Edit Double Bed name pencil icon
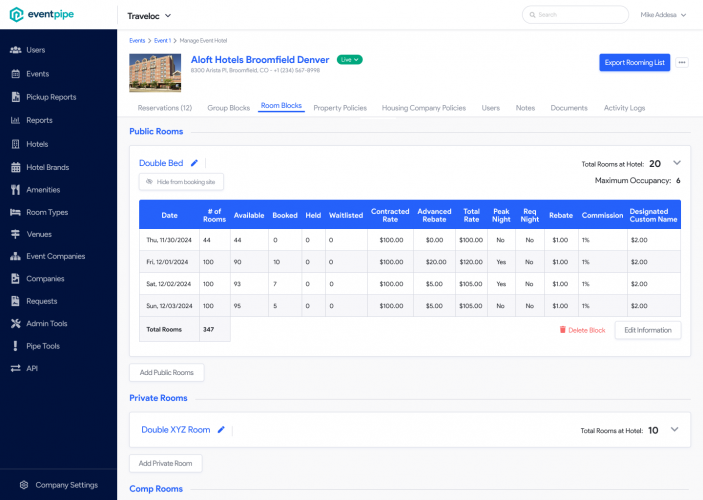This screenshot has width=703, height=500. (x=194, y=163)
